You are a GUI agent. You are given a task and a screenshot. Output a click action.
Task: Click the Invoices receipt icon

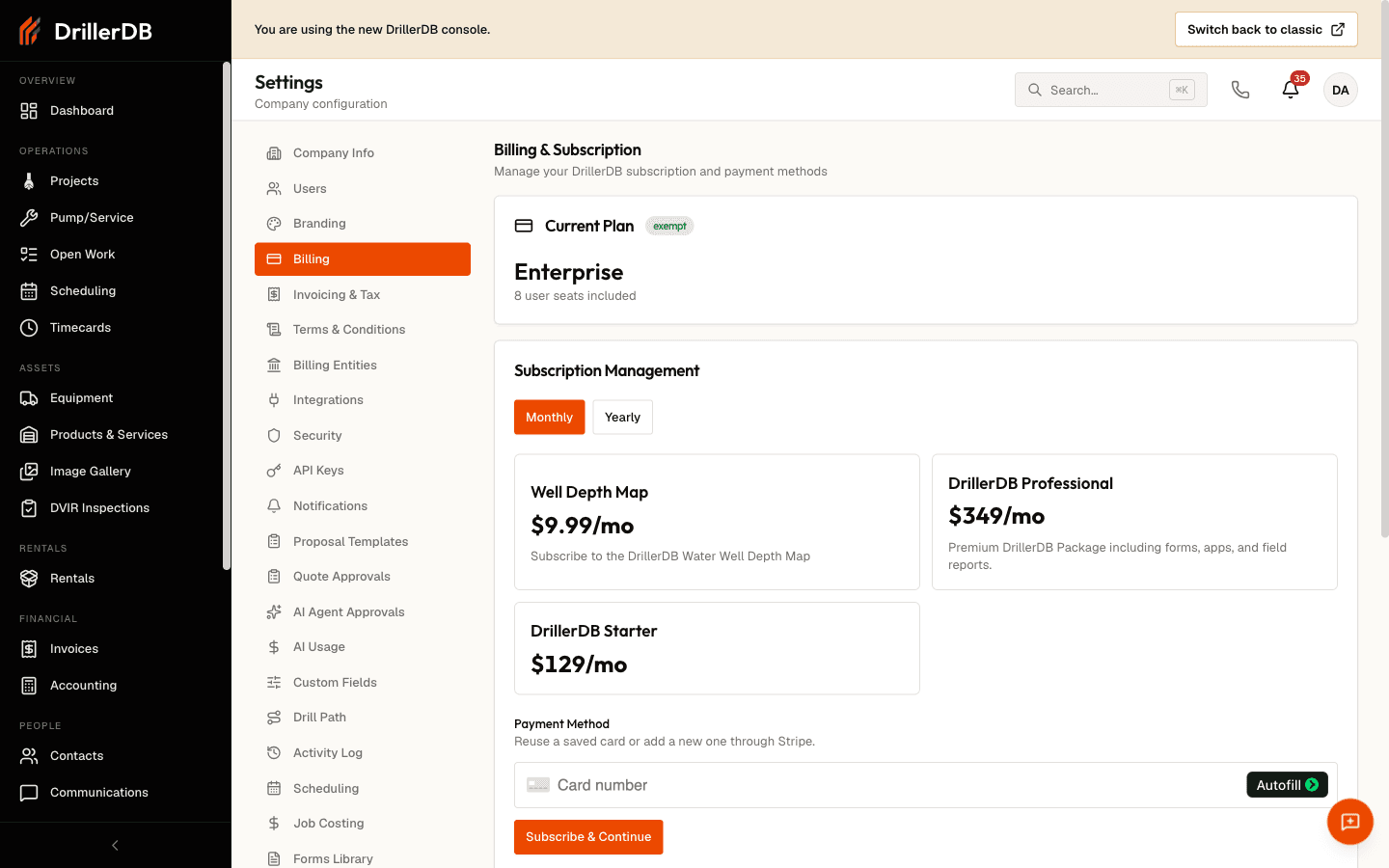click(29, 649)
